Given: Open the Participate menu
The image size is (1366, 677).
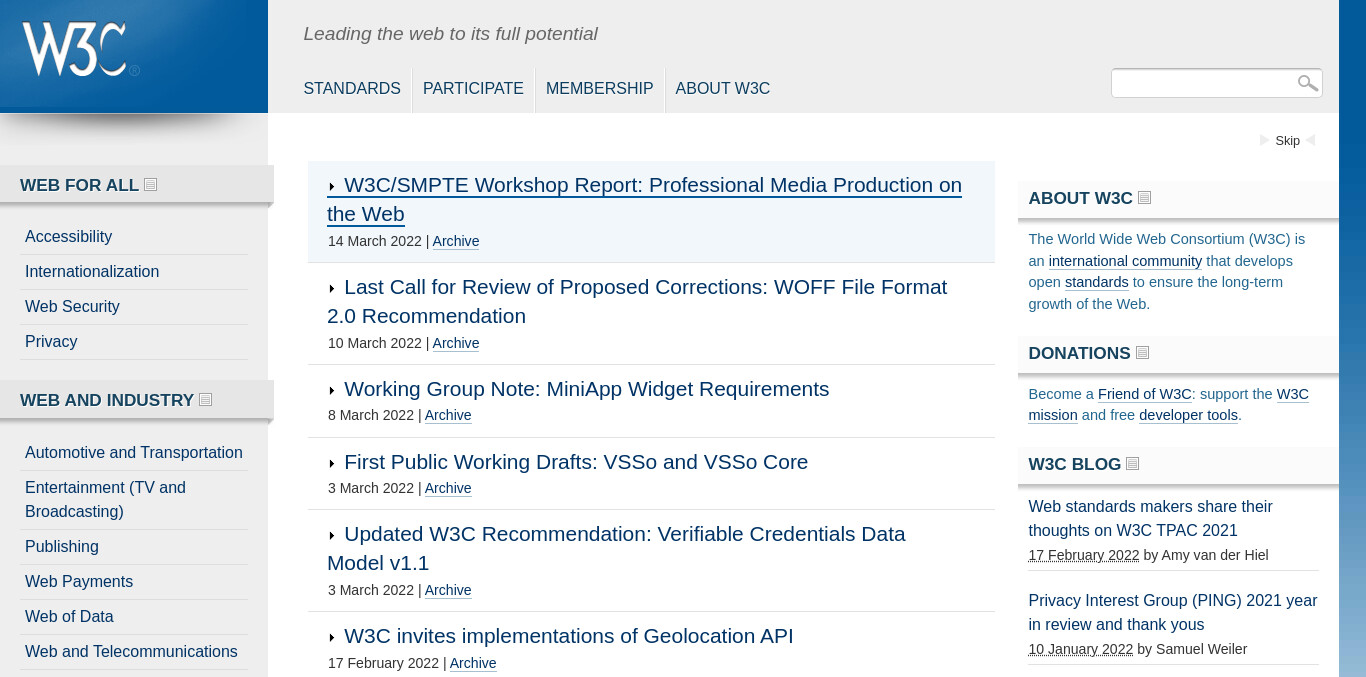Looking at the screenshot, I should pos(473,88).
